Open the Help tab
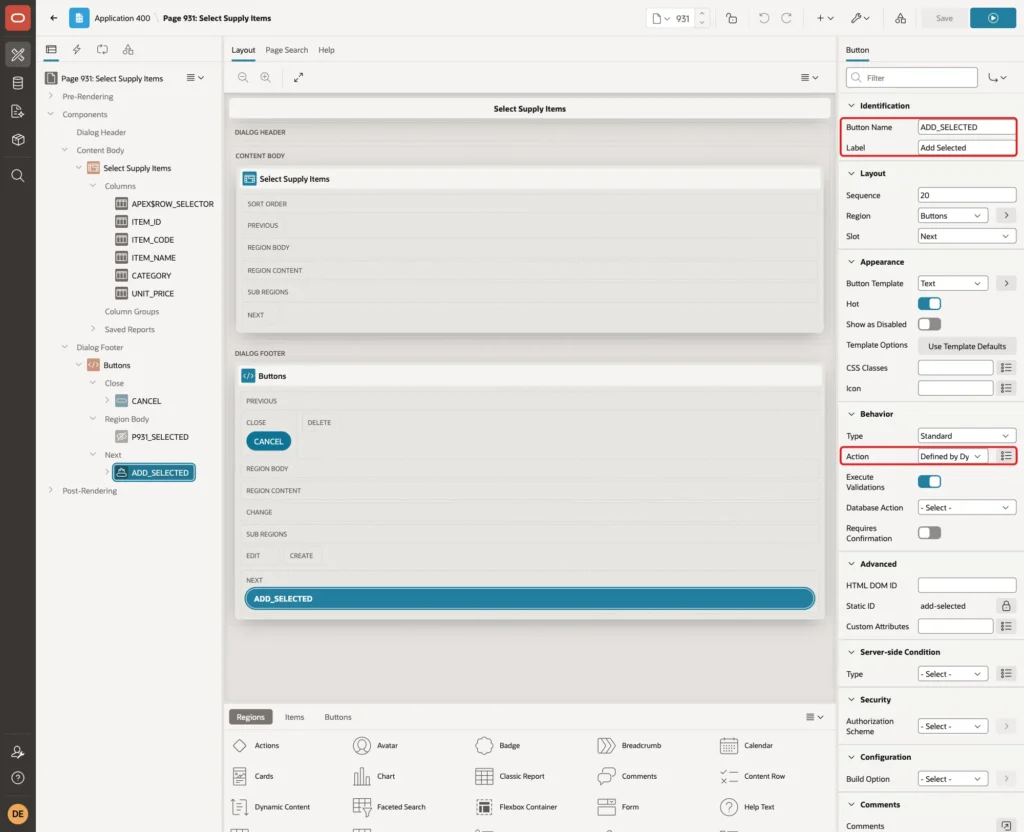Viewport: 1024px width, 832px height. pos(327,50)
